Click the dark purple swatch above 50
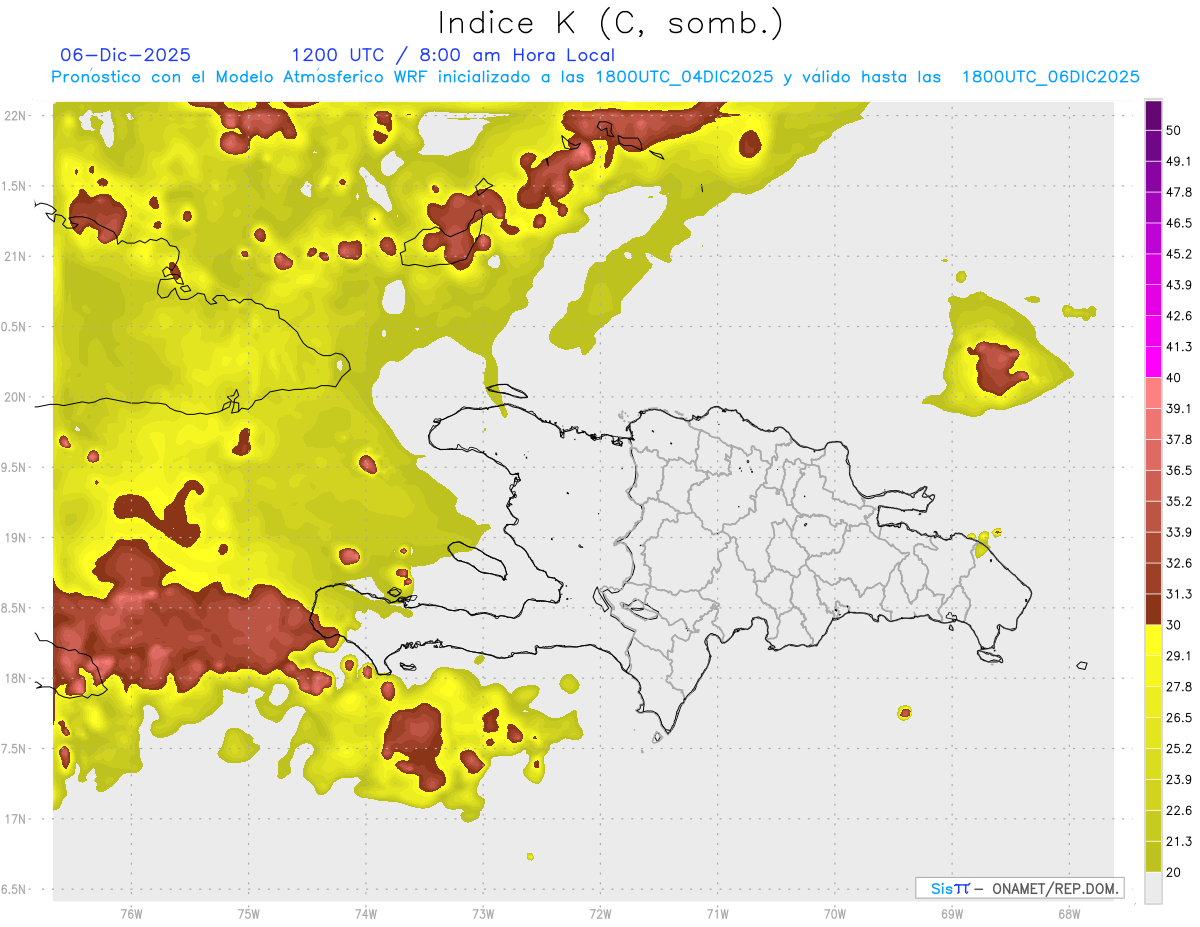 pyautogui.click(x=1154, y=116)
